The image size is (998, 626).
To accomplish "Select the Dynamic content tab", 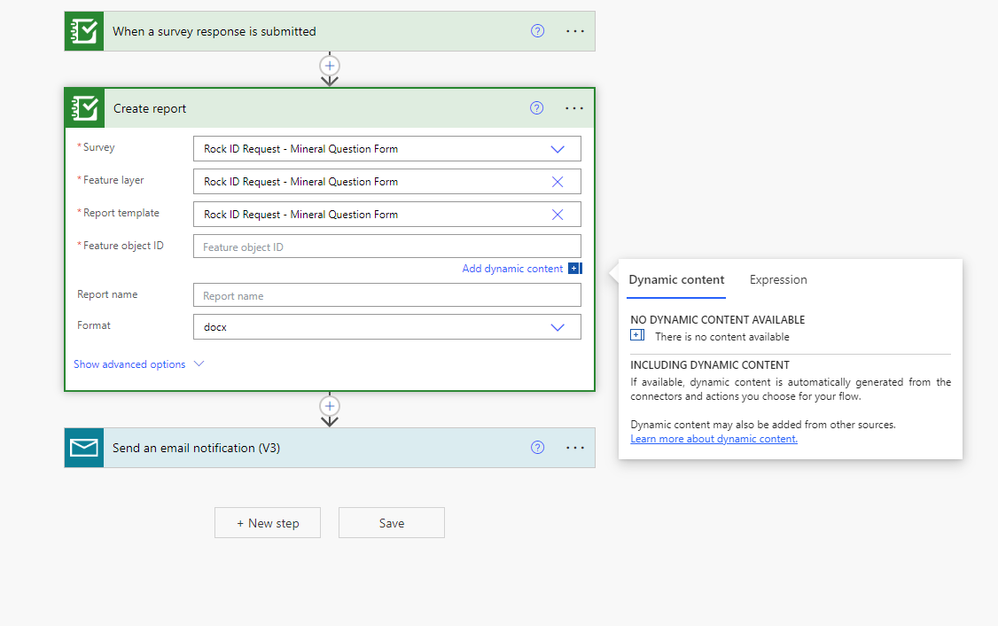I will click(x=676, y=280).
